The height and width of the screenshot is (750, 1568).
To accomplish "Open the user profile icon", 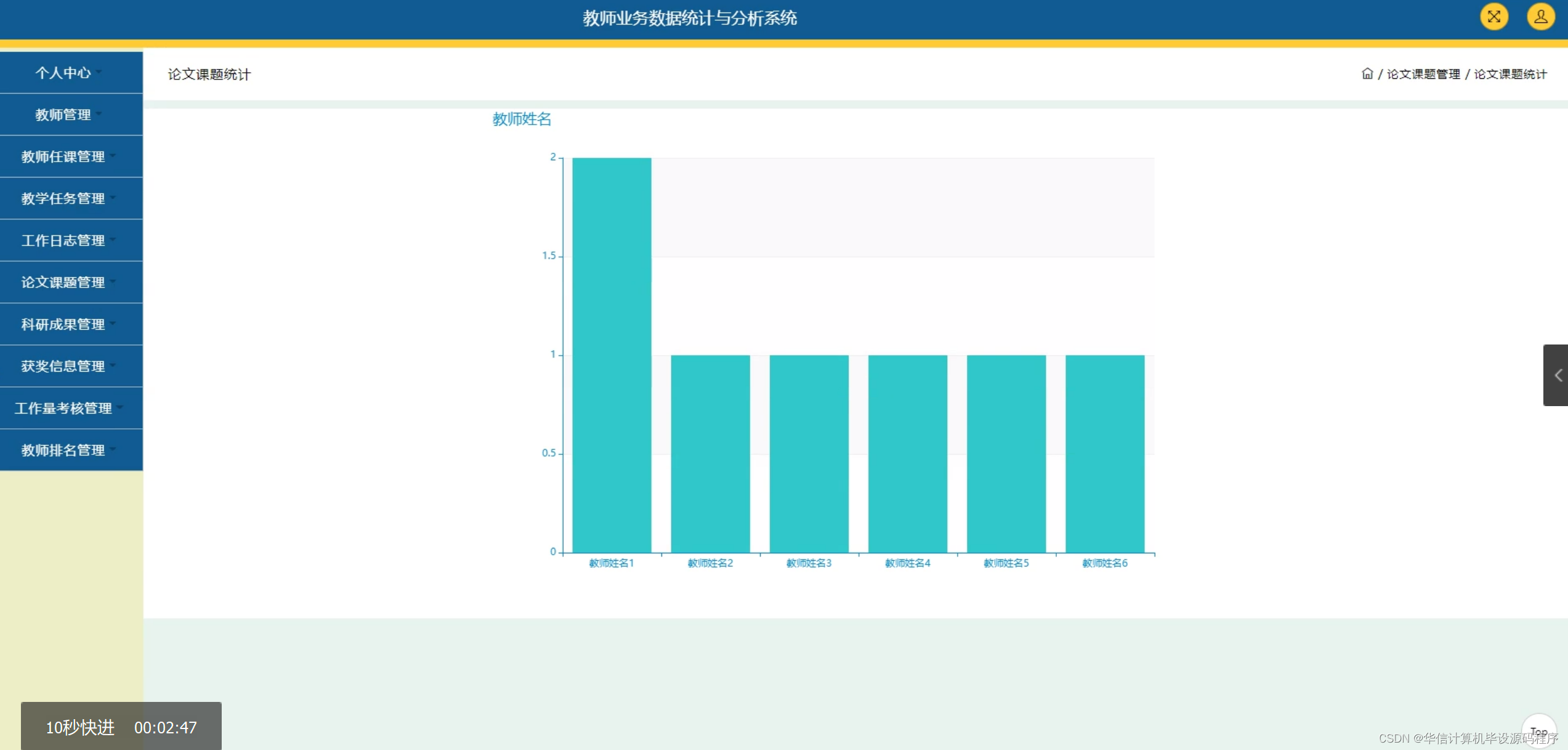I will point(1540,17).
